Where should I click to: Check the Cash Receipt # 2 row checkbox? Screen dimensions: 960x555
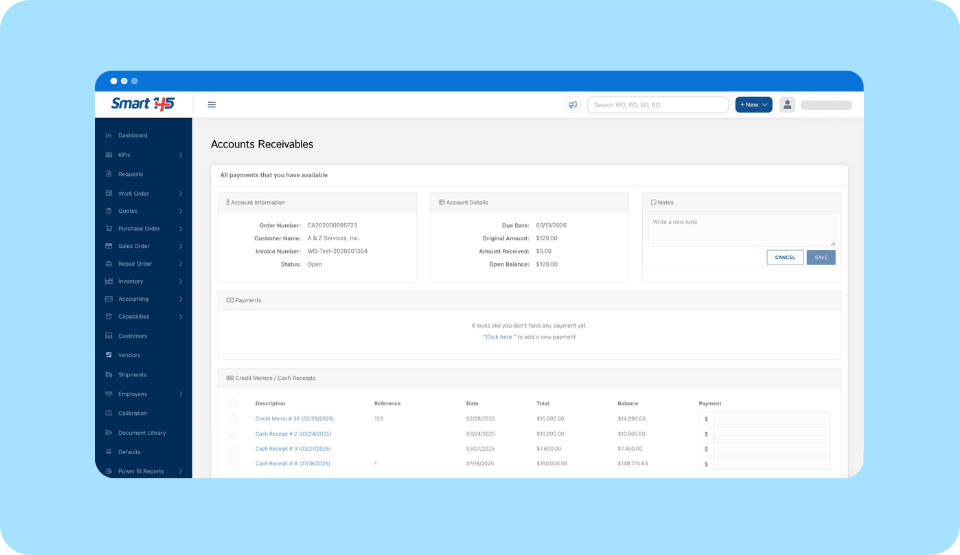point(233,434)
